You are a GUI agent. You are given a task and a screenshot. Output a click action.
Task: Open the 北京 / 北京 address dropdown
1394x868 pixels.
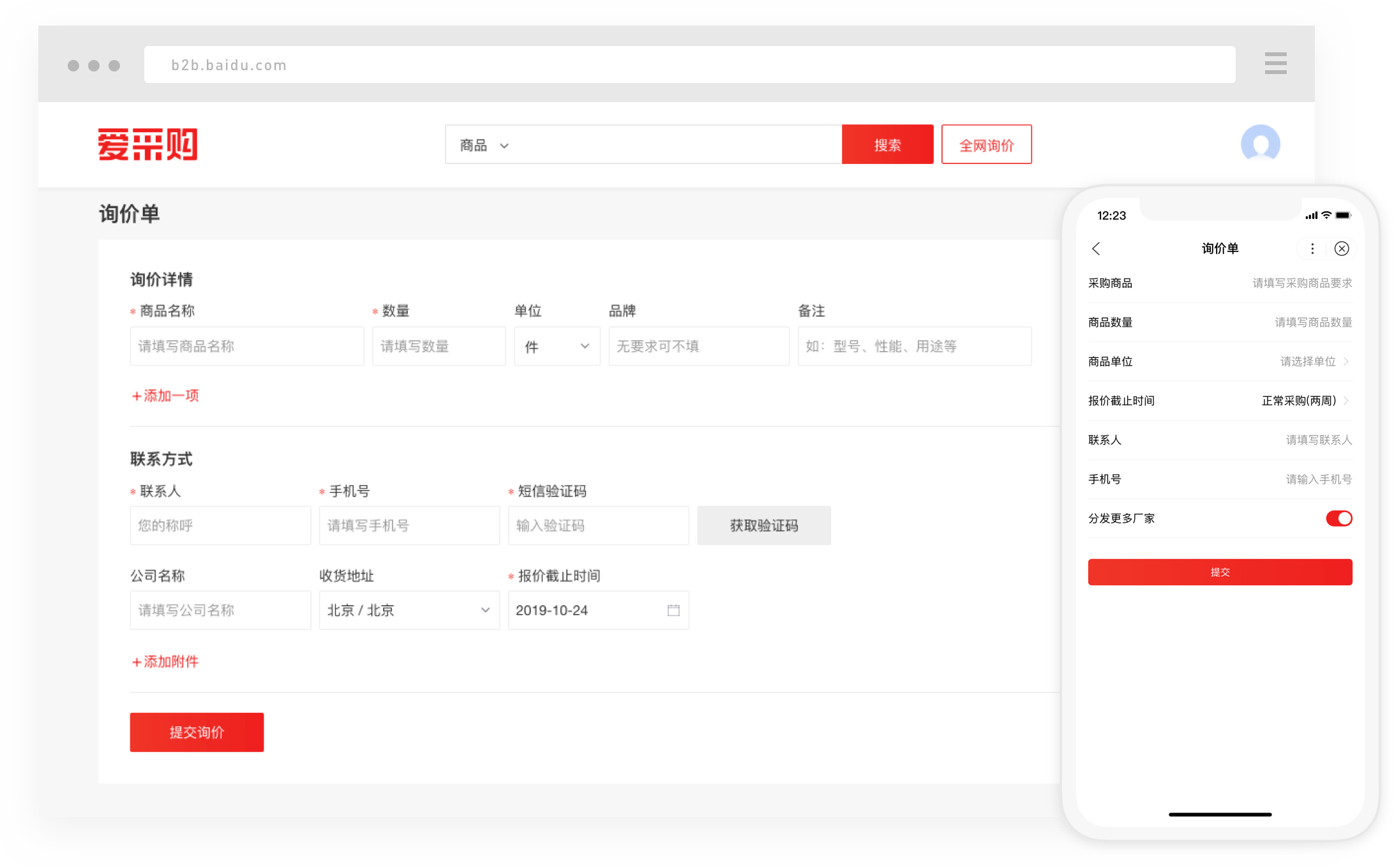pyautogui.click(x=409, y=610)
